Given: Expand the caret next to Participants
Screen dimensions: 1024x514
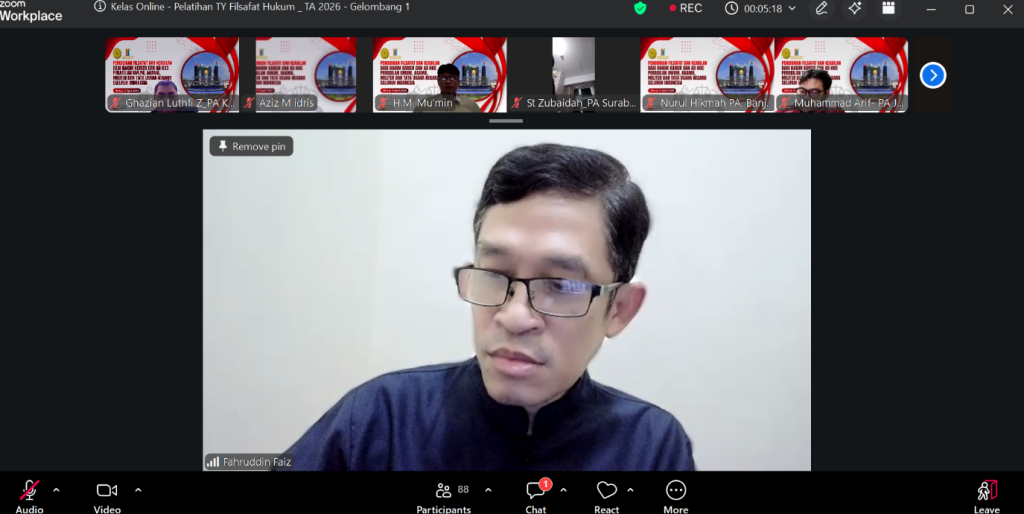Looking at the screenshot, I should (488, 490).
